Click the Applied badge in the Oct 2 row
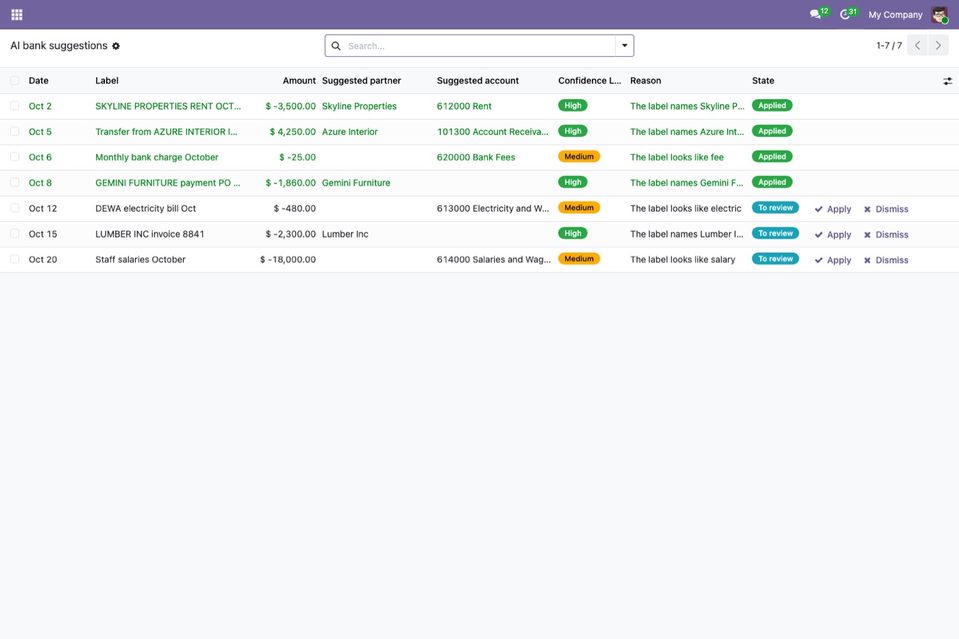Screen dimensions: 959x639 (772, 106)
